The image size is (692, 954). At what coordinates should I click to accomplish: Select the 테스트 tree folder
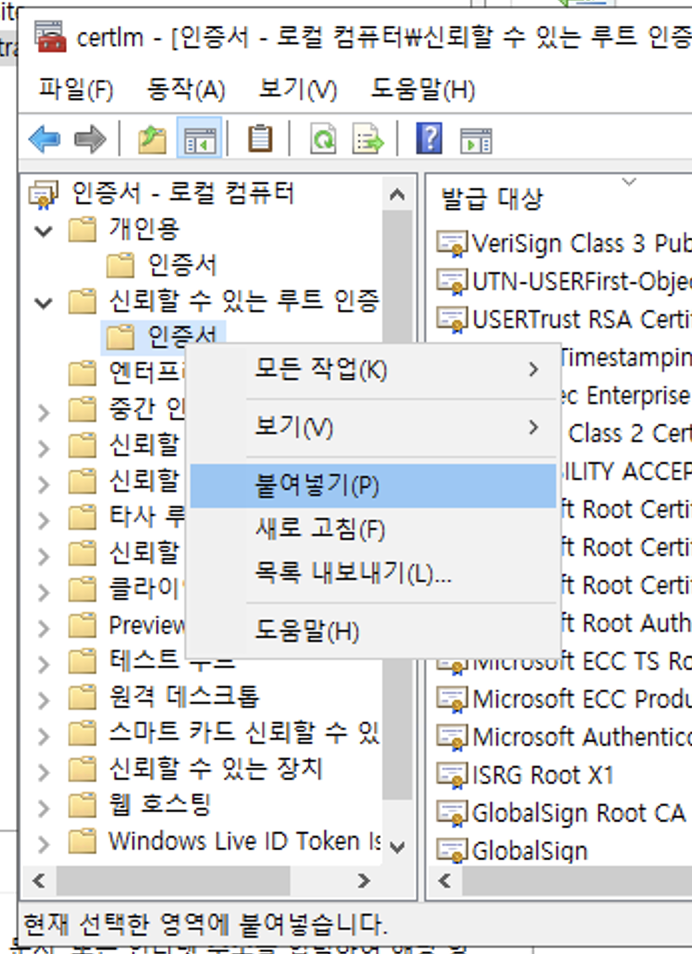pos(172,660)
